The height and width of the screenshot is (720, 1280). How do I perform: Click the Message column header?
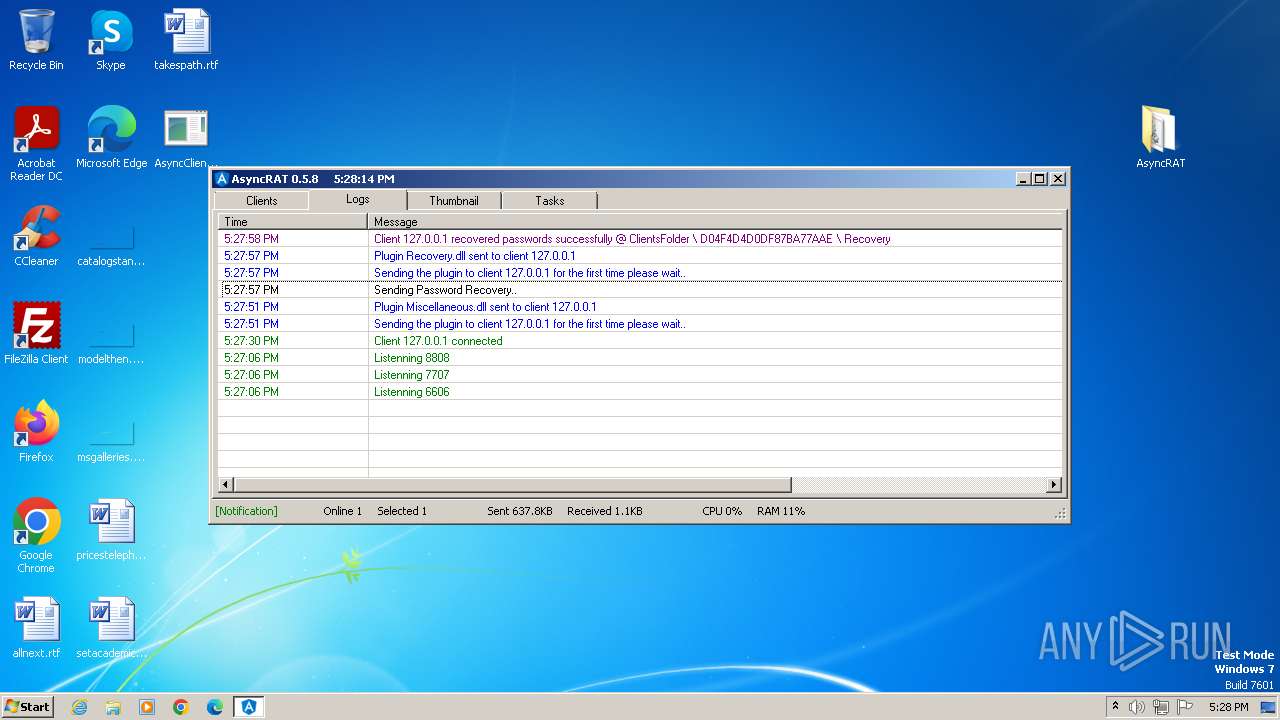(715, 221)
